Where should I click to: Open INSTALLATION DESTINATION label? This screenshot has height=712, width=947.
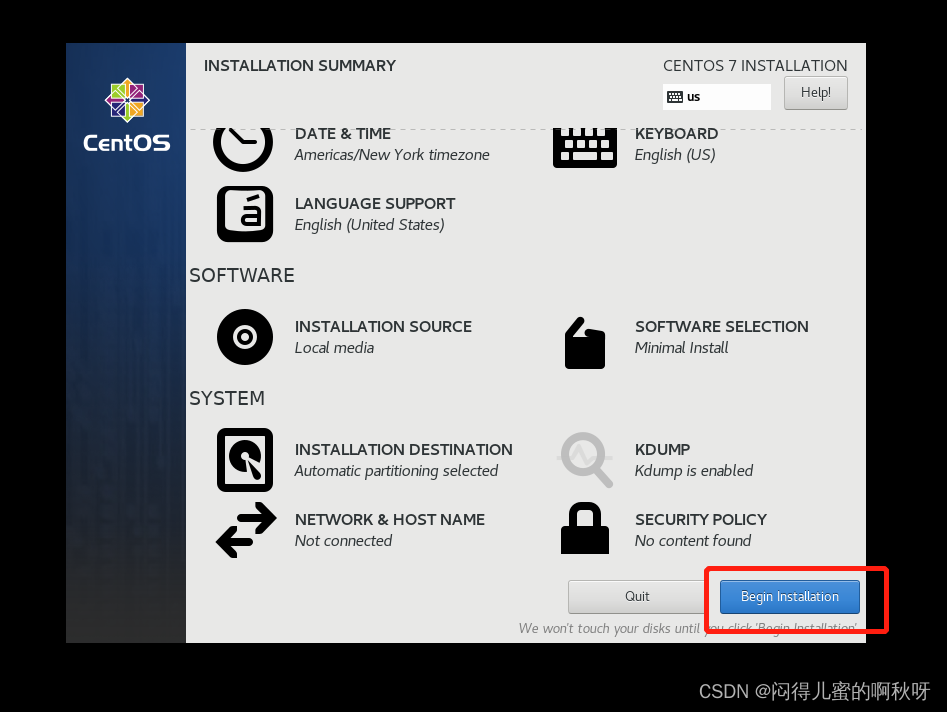point(403,450)
